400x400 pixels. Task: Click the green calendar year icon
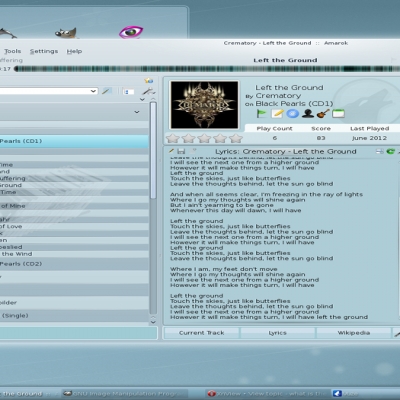[x=338, y=114]
